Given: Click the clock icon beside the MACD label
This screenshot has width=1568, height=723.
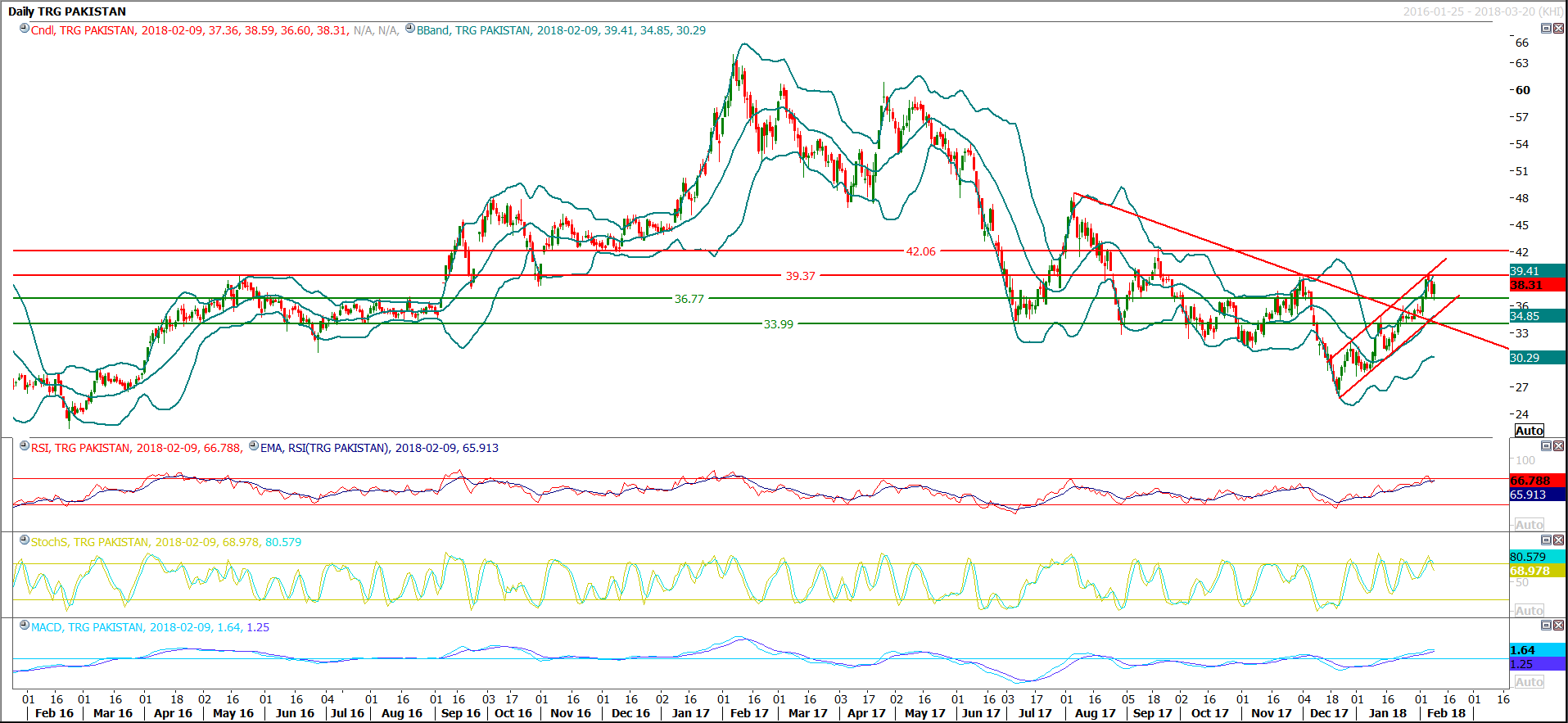Looking at the screenshot, I should [x=25, y=626].
